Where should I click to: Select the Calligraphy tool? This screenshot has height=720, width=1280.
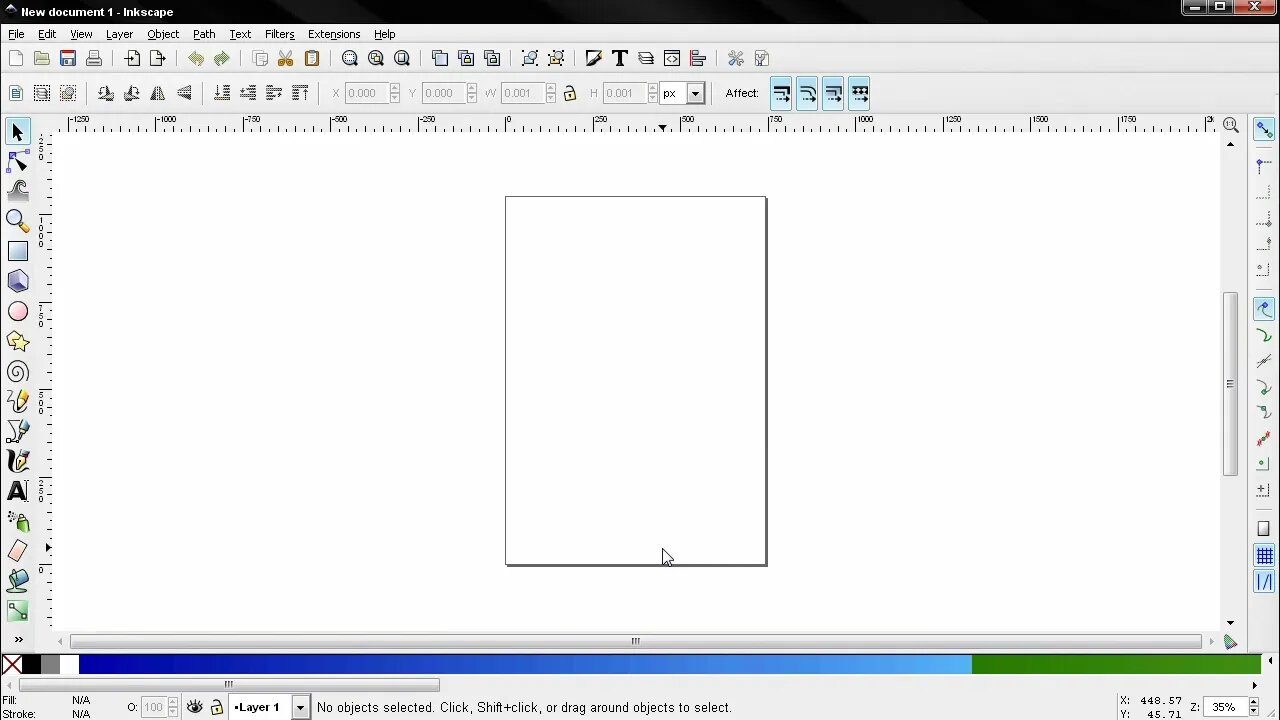17,461
